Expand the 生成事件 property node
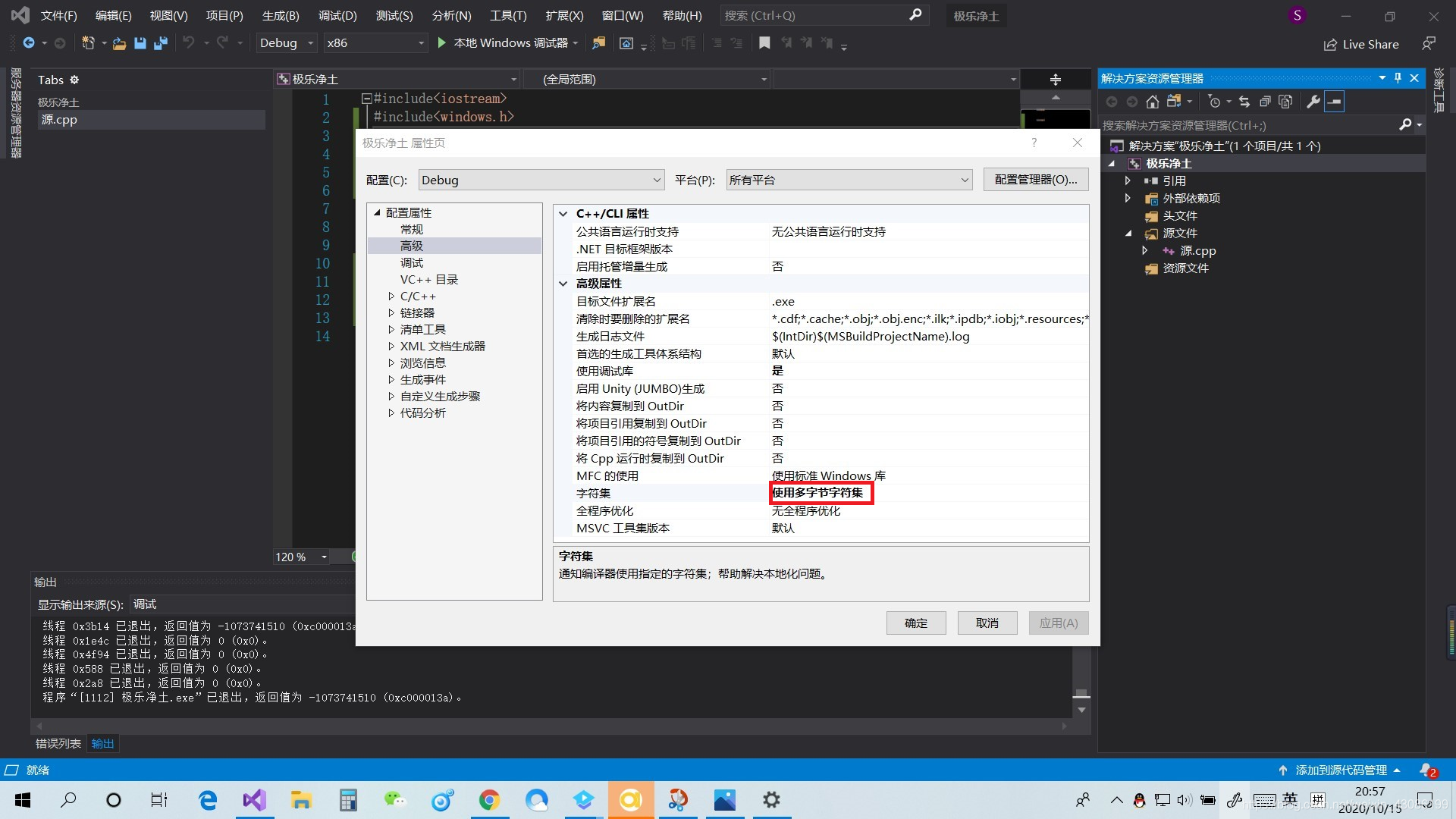1456x819 pixels. point(390,379)
